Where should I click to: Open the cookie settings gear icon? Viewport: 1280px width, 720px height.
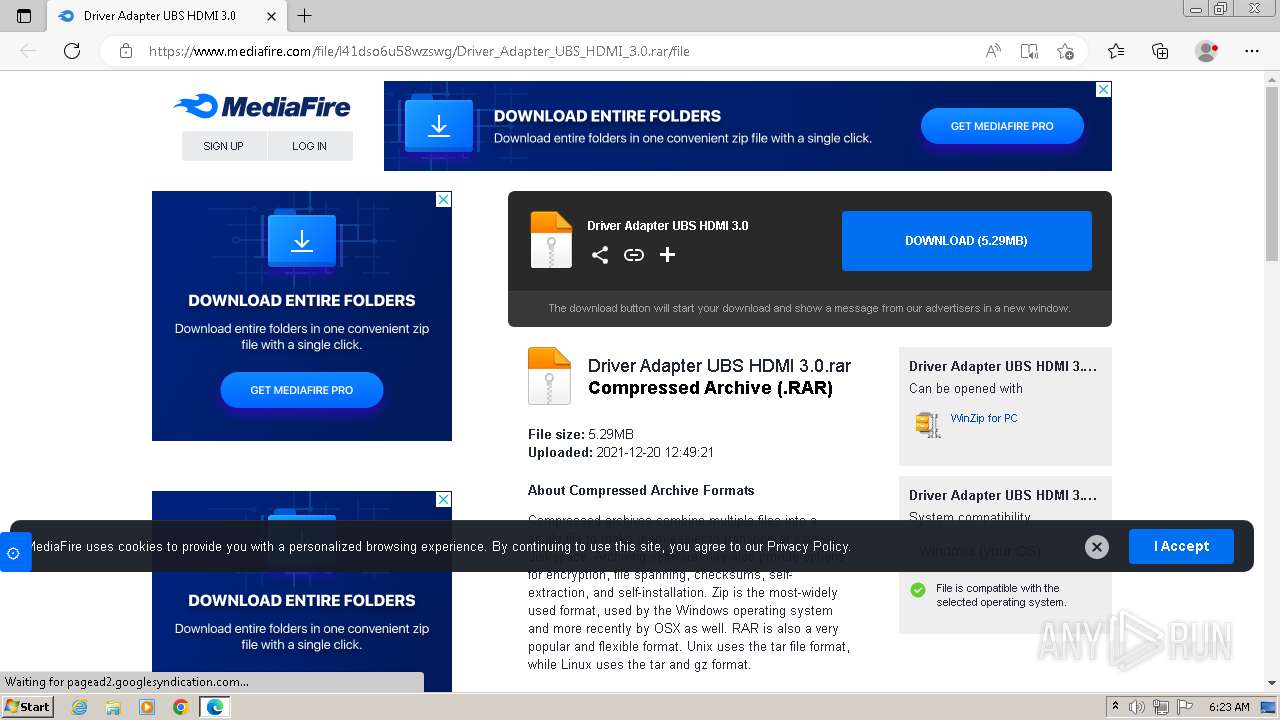14,553
